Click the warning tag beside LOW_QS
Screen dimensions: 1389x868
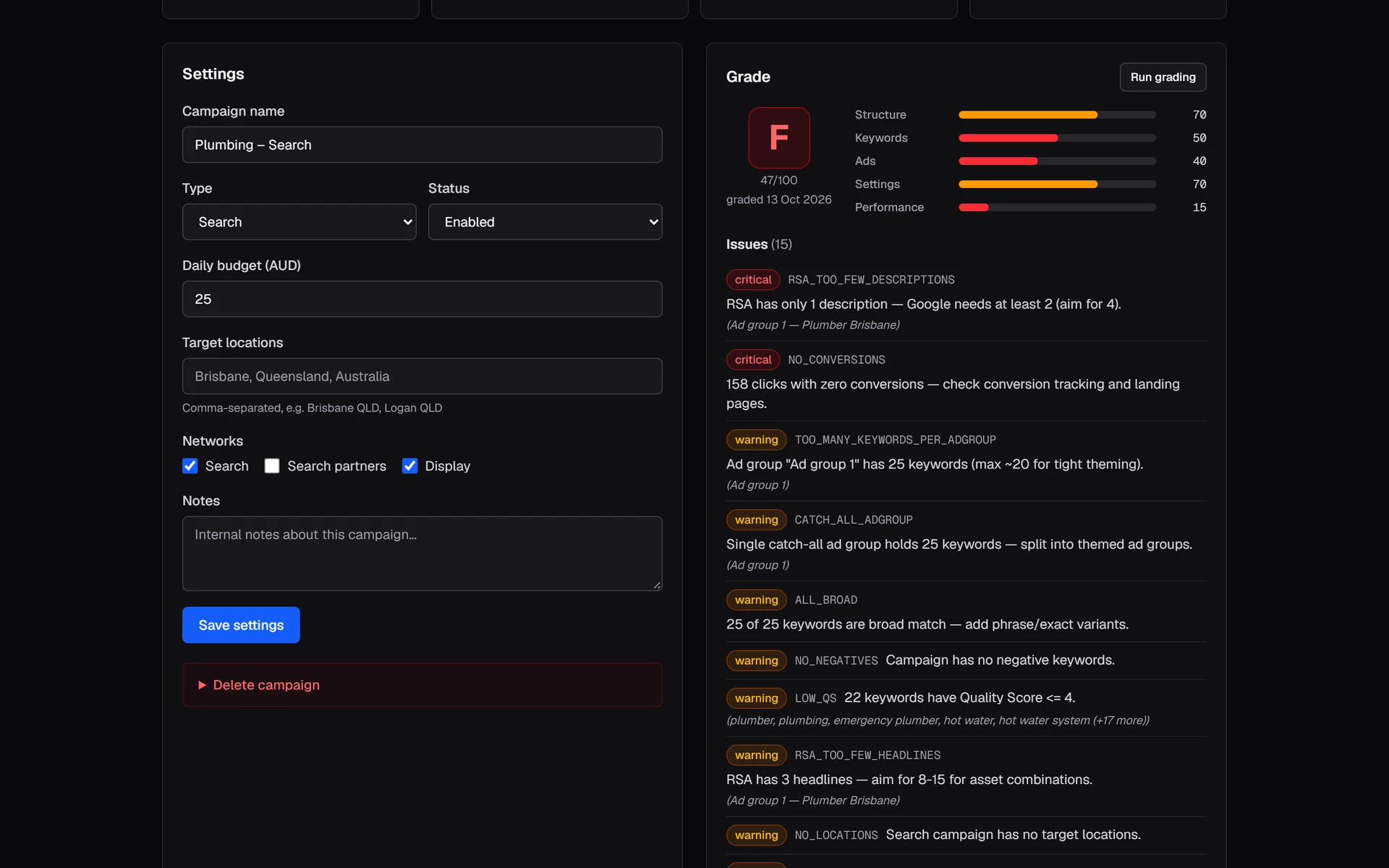pos(756,698)
